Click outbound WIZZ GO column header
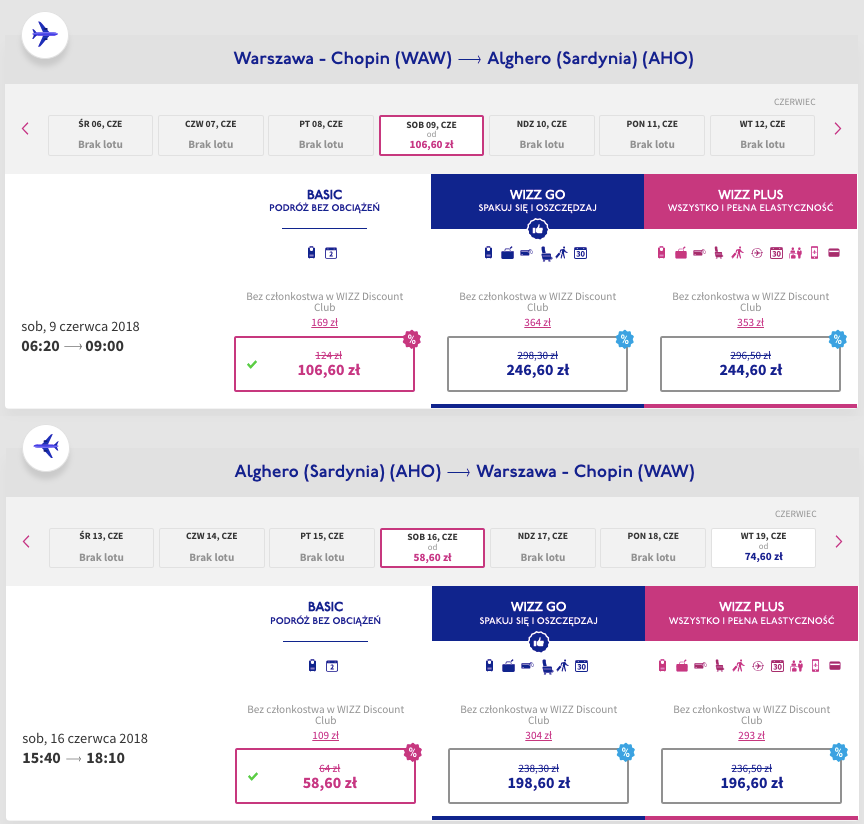The image size is (864, 824). (x=537, y=201)
